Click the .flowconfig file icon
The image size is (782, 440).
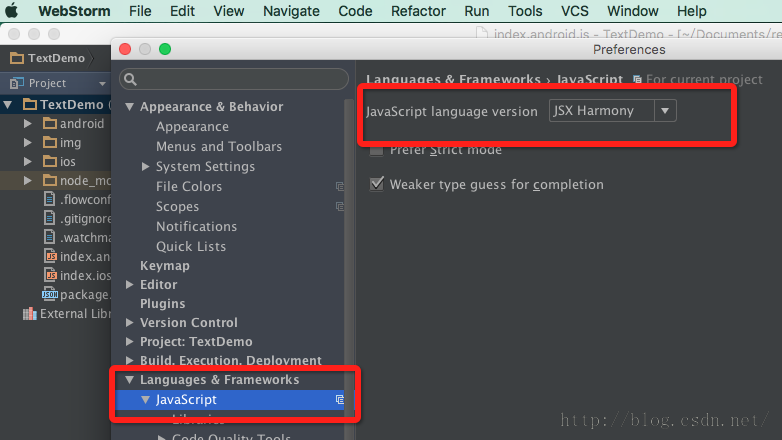[50, 200]
